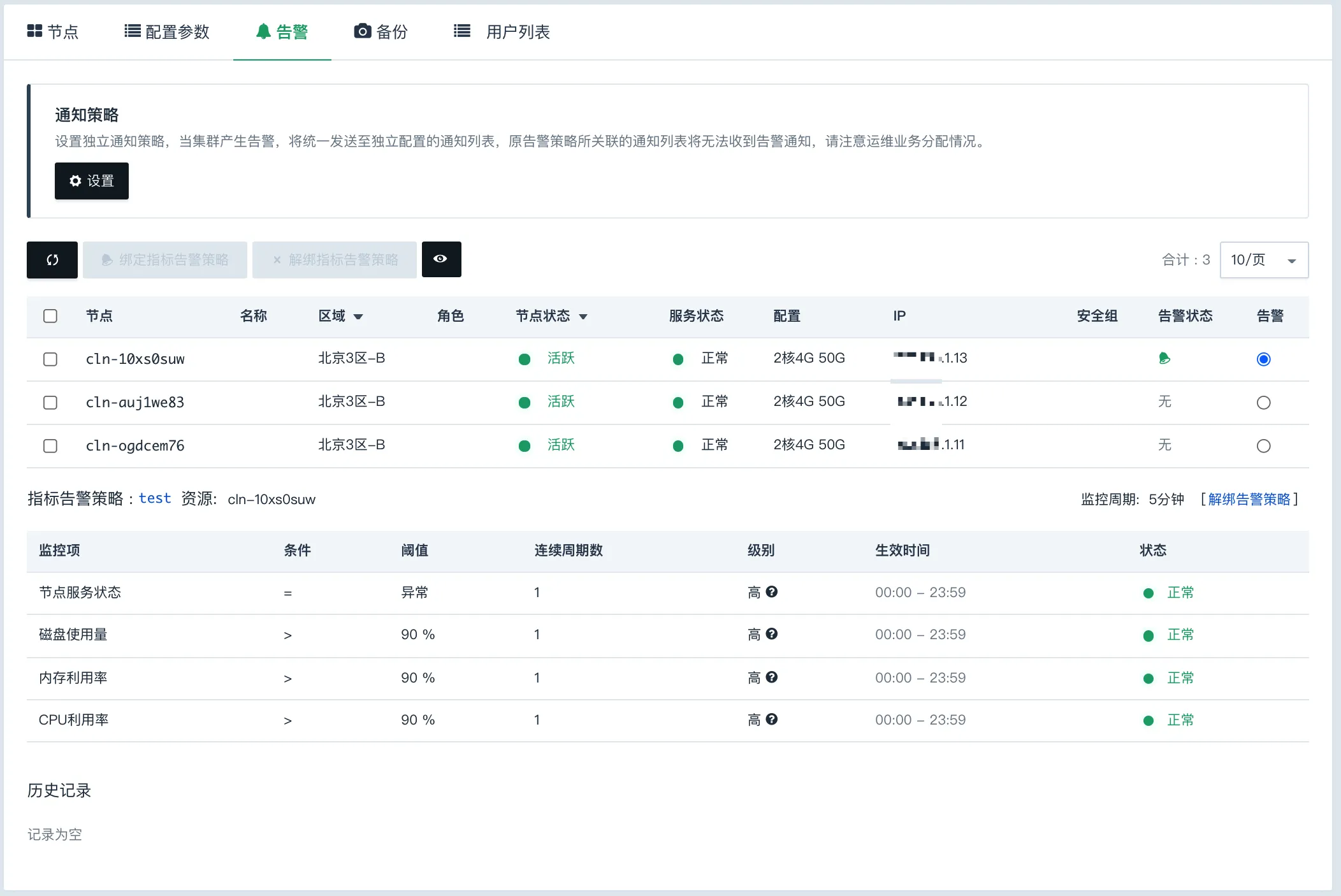The image size is (1341, 896).
Task: Click the bell icon on 告警 tab
Action: pyautogui.click(x=263, y=31)
